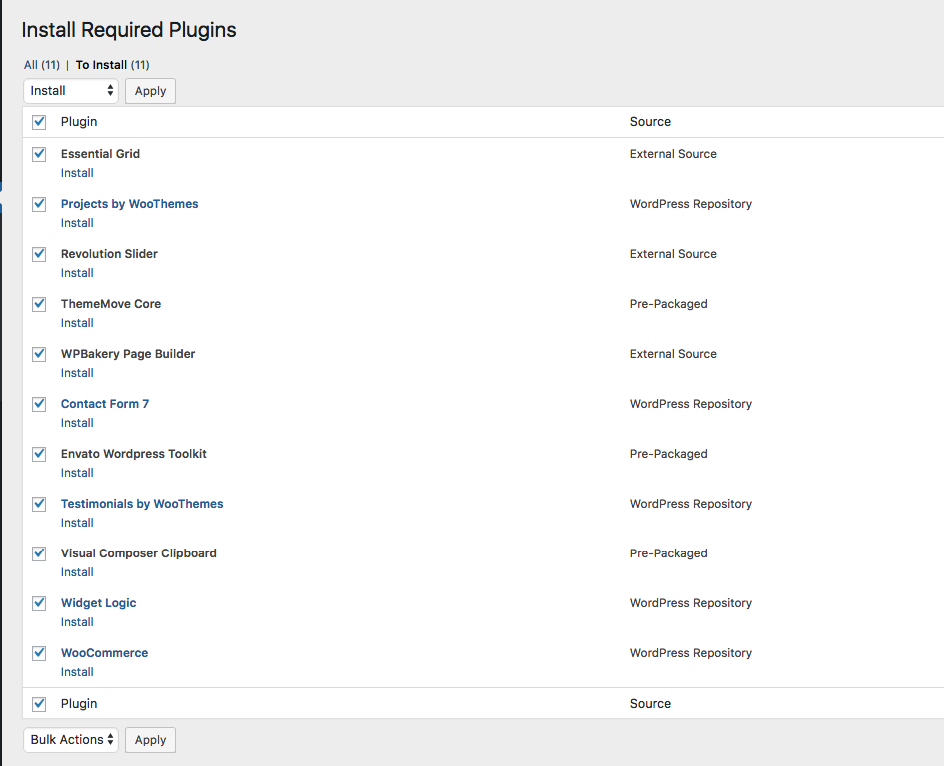The height and width of the screenshot is (766, 944).
Task: Select the Revolution Slider plugin name
Action: click(x=109, y=254)
